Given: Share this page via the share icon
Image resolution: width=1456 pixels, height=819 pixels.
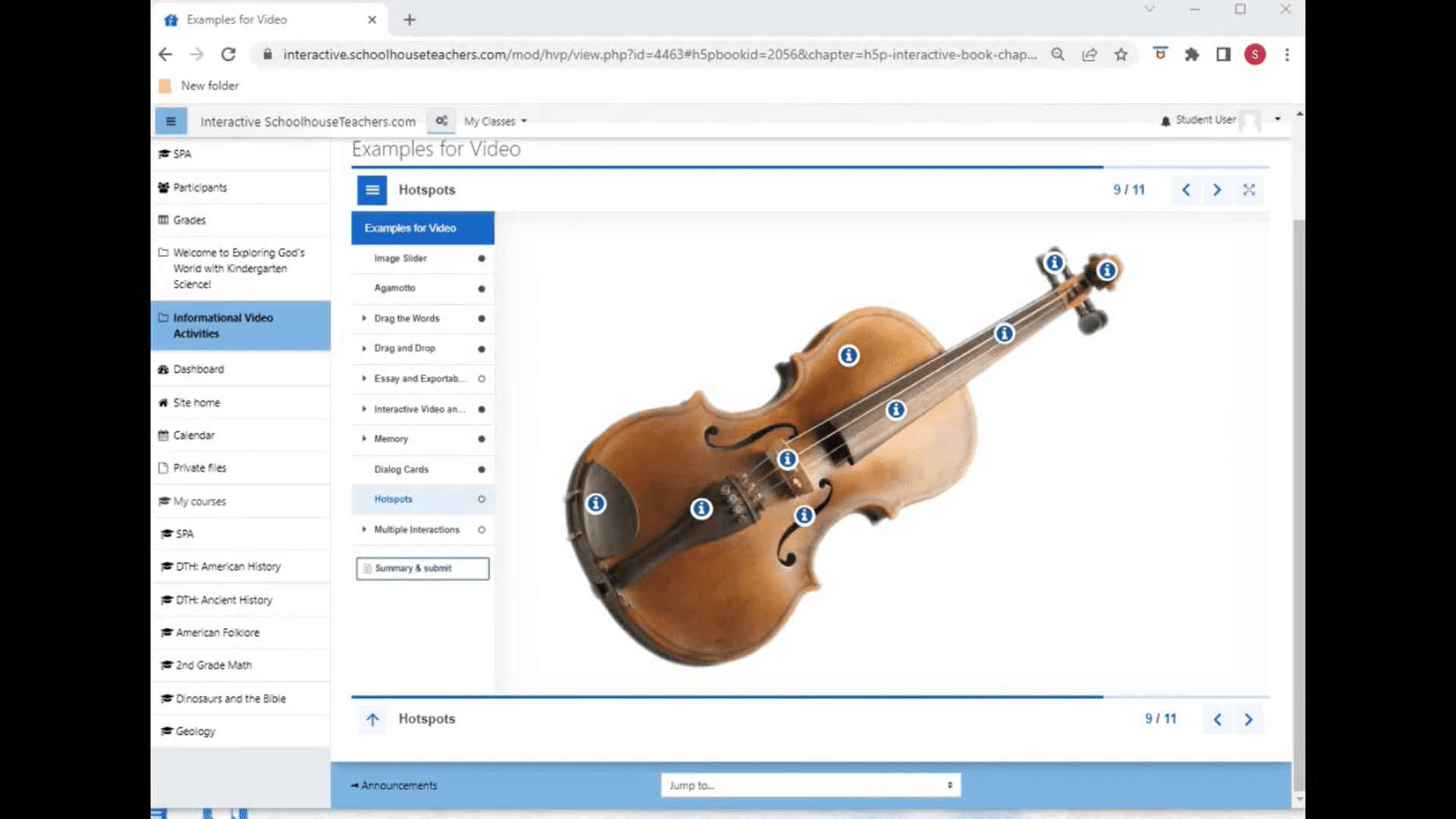Looking at the screenshot, I should pyautogui.click(x=1089, y=55).
